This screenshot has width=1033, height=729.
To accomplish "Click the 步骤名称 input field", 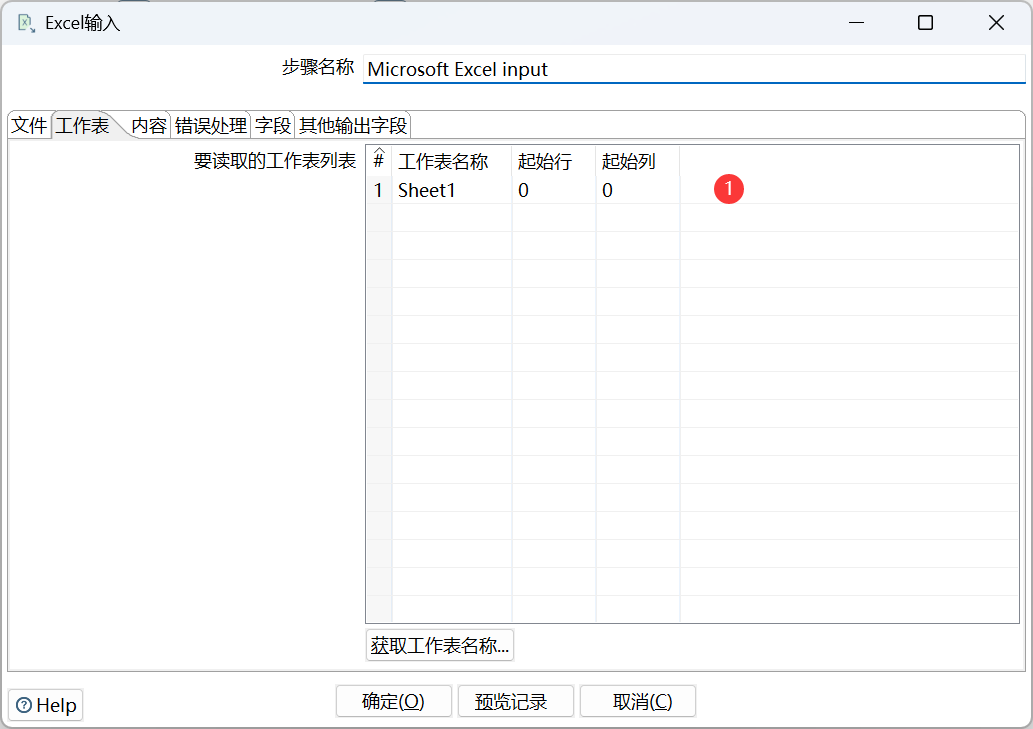I will (694, 69).
